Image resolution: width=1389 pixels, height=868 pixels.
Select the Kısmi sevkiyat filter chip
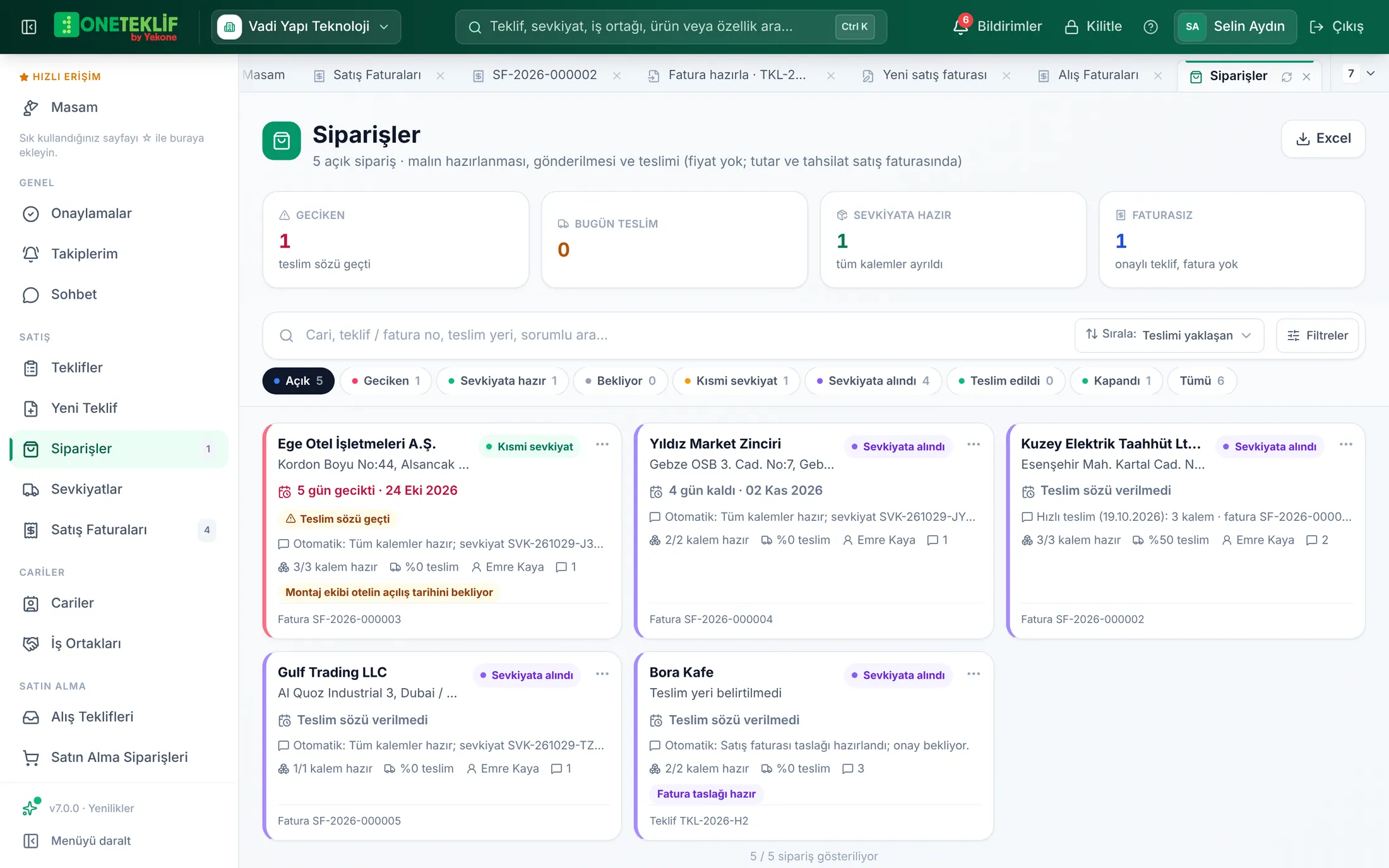click(736, 381)
